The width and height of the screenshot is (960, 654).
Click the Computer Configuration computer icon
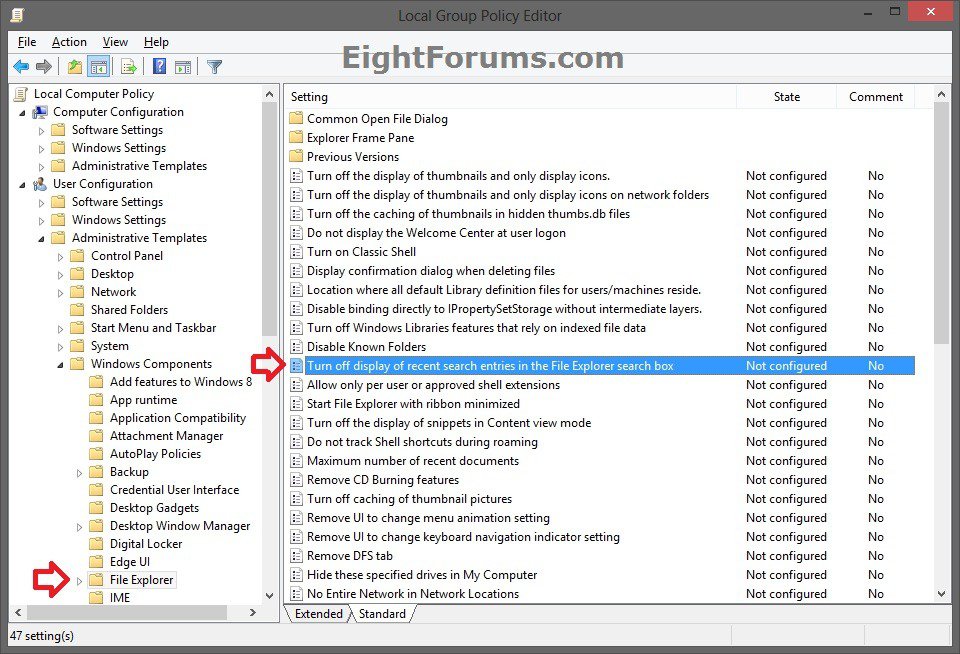click(40, 112)
